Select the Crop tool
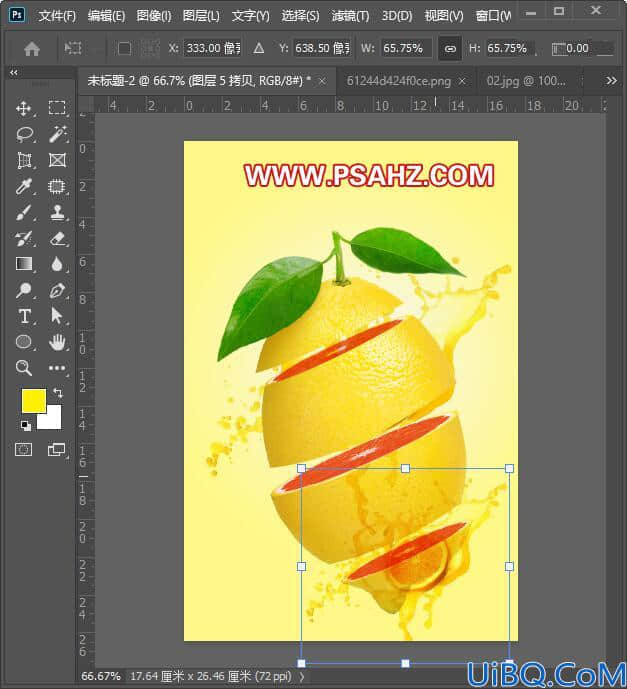 tap(24, 160)
